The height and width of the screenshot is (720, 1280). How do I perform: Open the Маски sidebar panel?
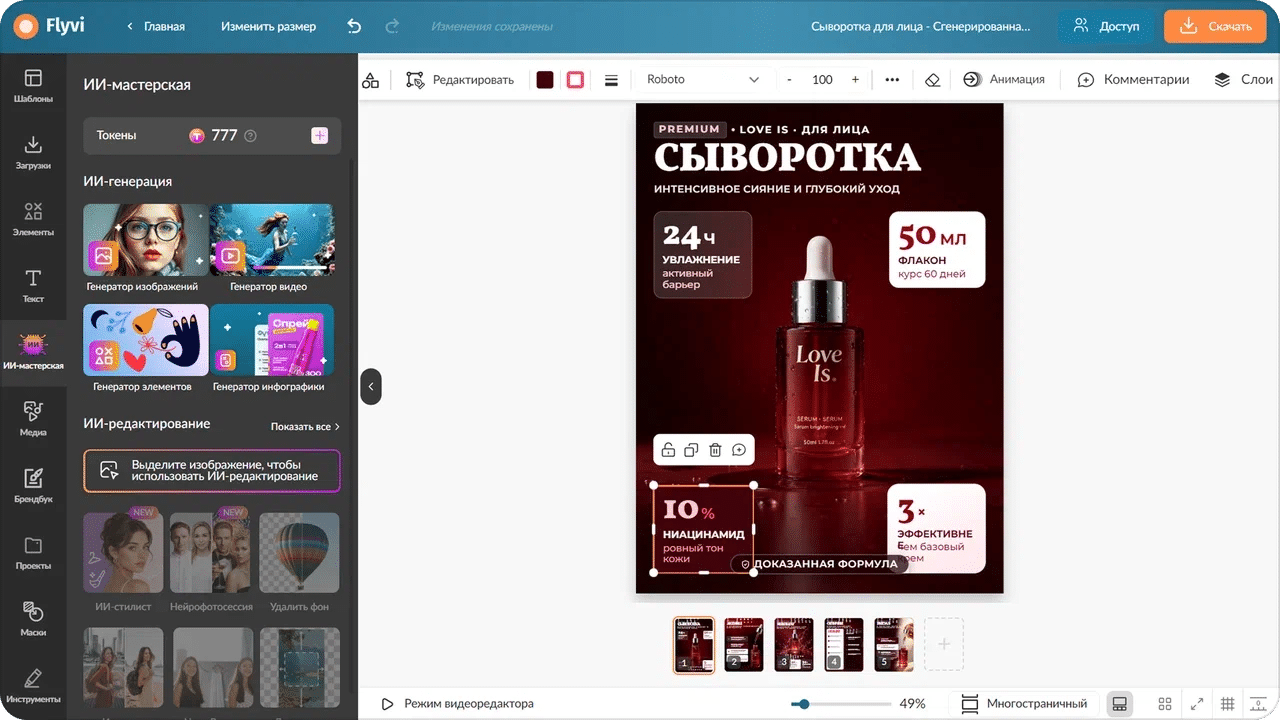click(33, 619)
